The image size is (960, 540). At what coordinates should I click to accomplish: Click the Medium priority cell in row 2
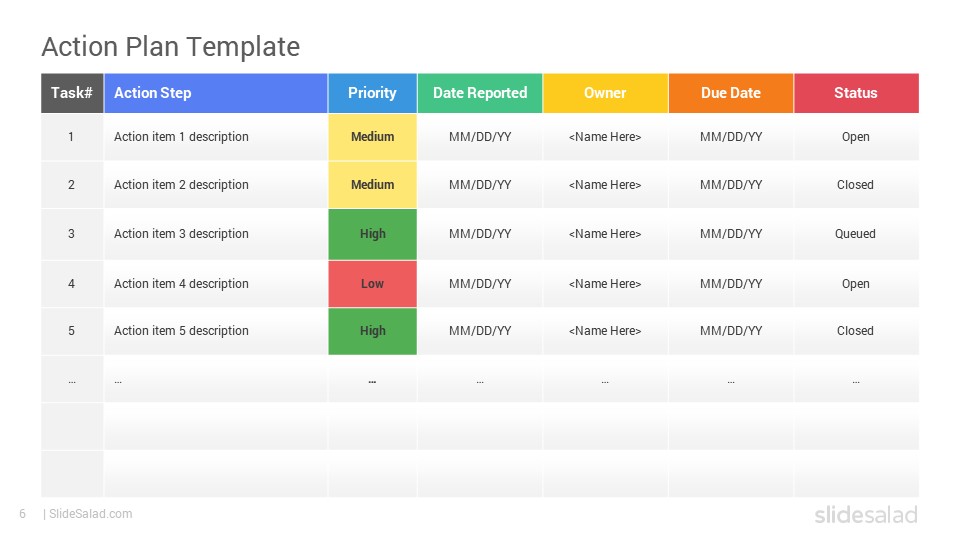tap(372, 185)
